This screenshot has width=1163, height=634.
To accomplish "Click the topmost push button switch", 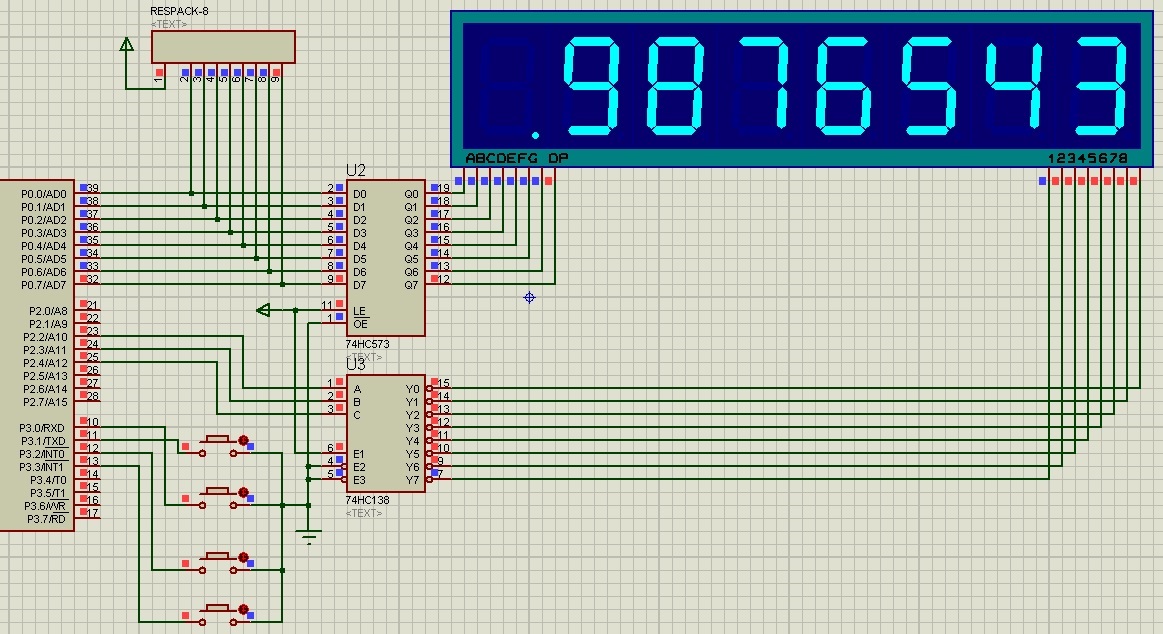I will pos(218,444).
